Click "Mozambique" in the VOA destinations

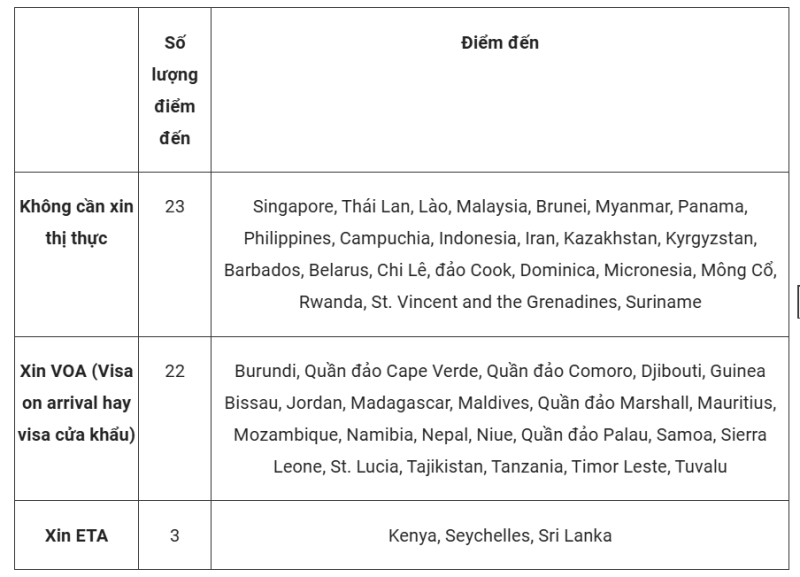click(280, 435)
